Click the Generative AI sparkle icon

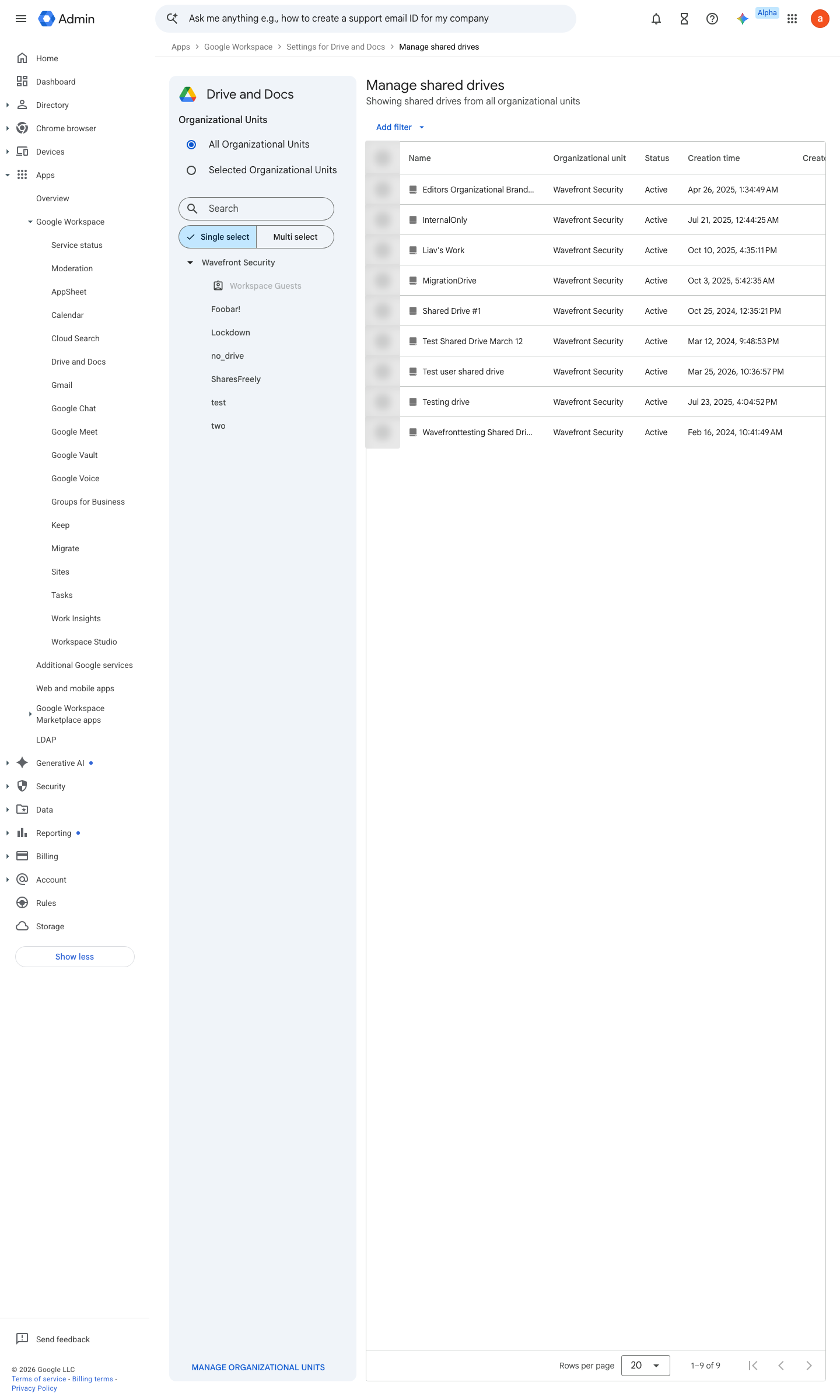(22, 763)
